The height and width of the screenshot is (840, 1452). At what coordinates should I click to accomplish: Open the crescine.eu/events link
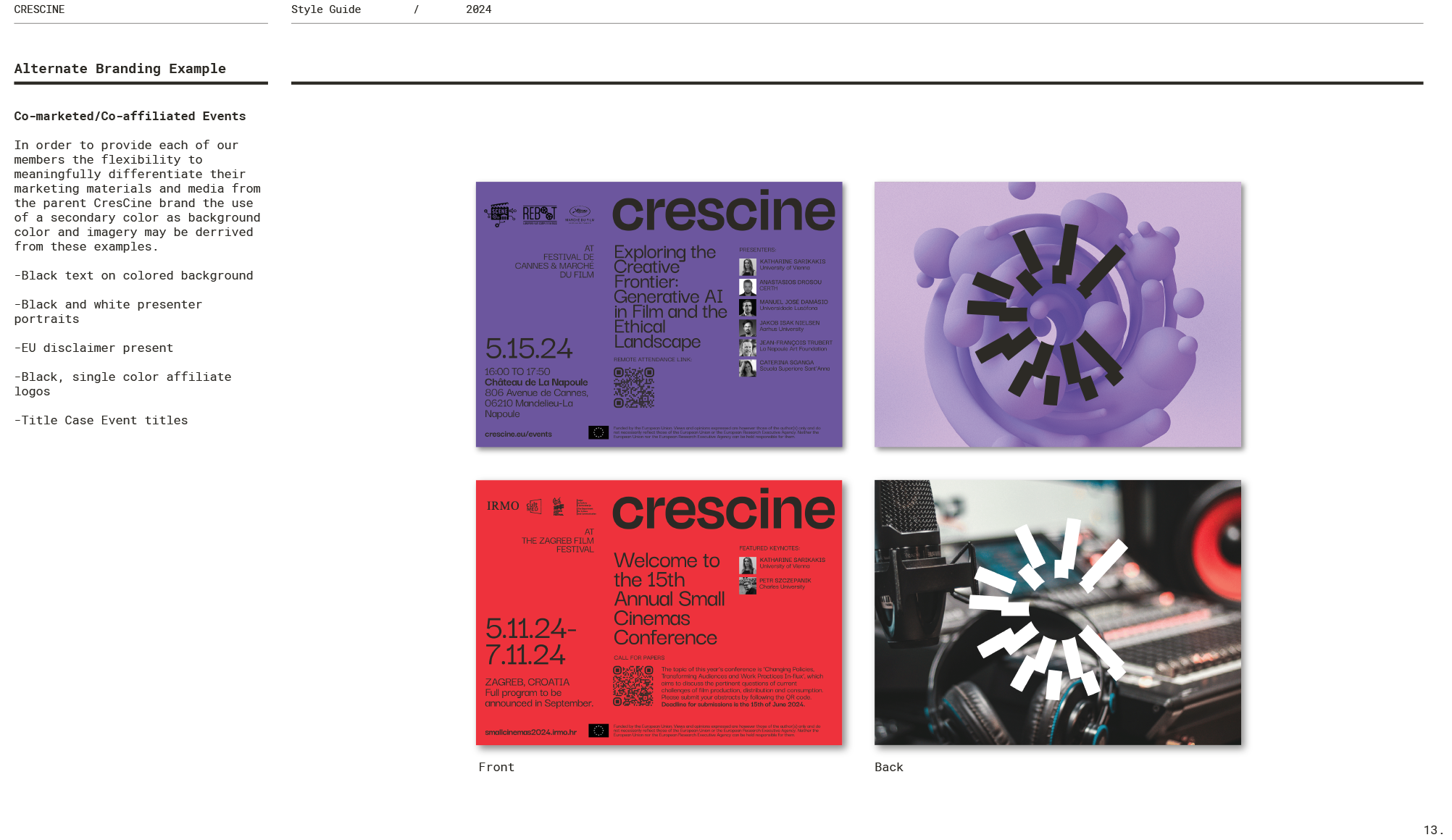click(x=518, y=434)
